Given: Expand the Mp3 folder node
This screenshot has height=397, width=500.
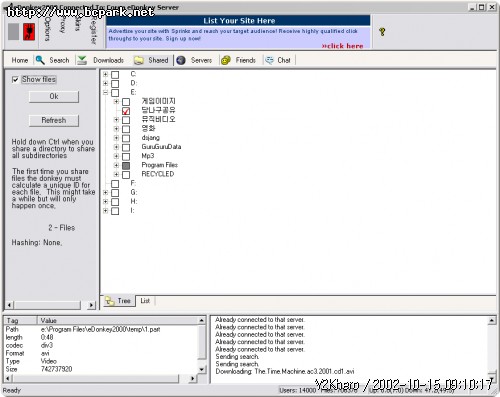Looking at the screenshot, I should point(116,156).
